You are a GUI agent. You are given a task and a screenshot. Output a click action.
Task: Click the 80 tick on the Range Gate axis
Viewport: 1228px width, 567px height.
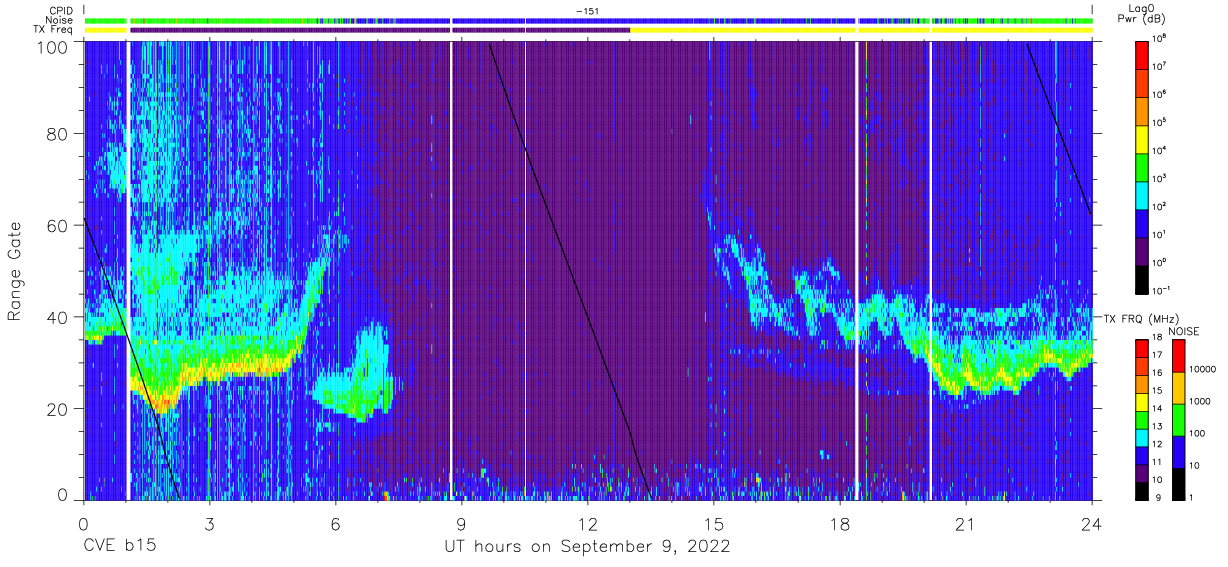pos(57,135)
